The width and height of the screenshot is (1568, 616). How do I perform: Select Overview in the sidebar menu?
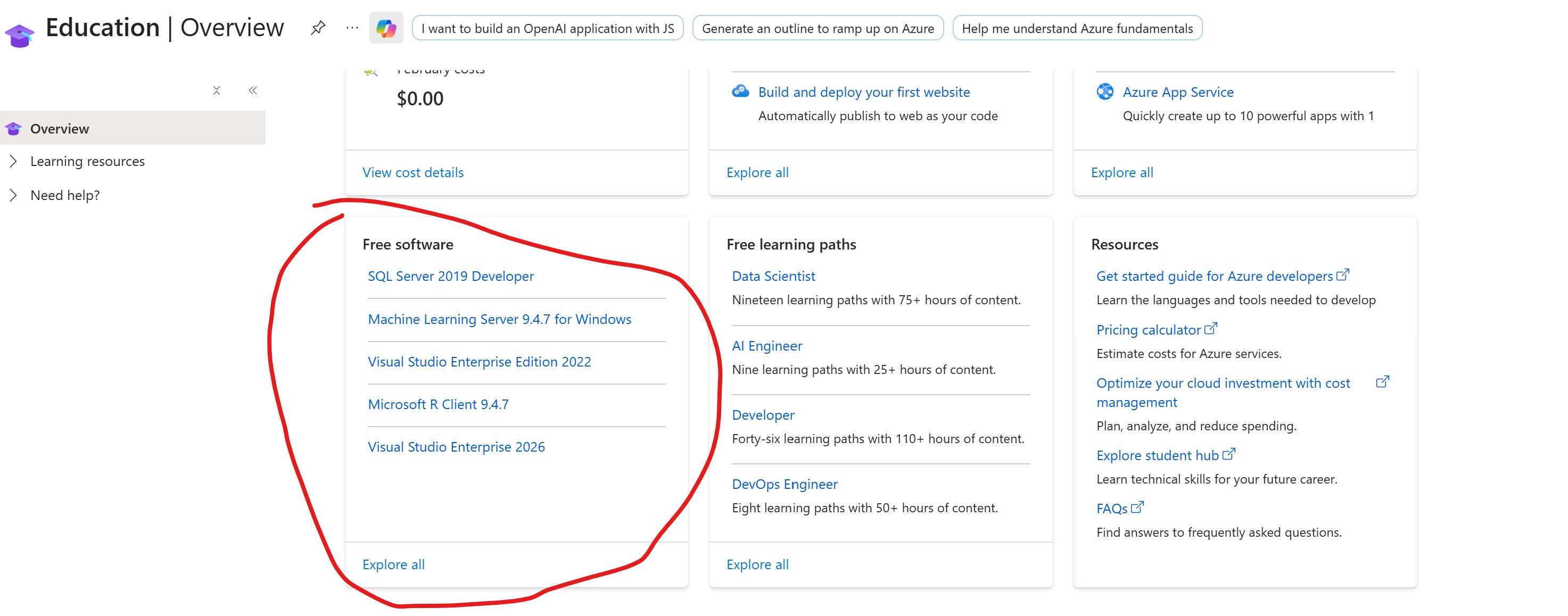tap(60, 128)
